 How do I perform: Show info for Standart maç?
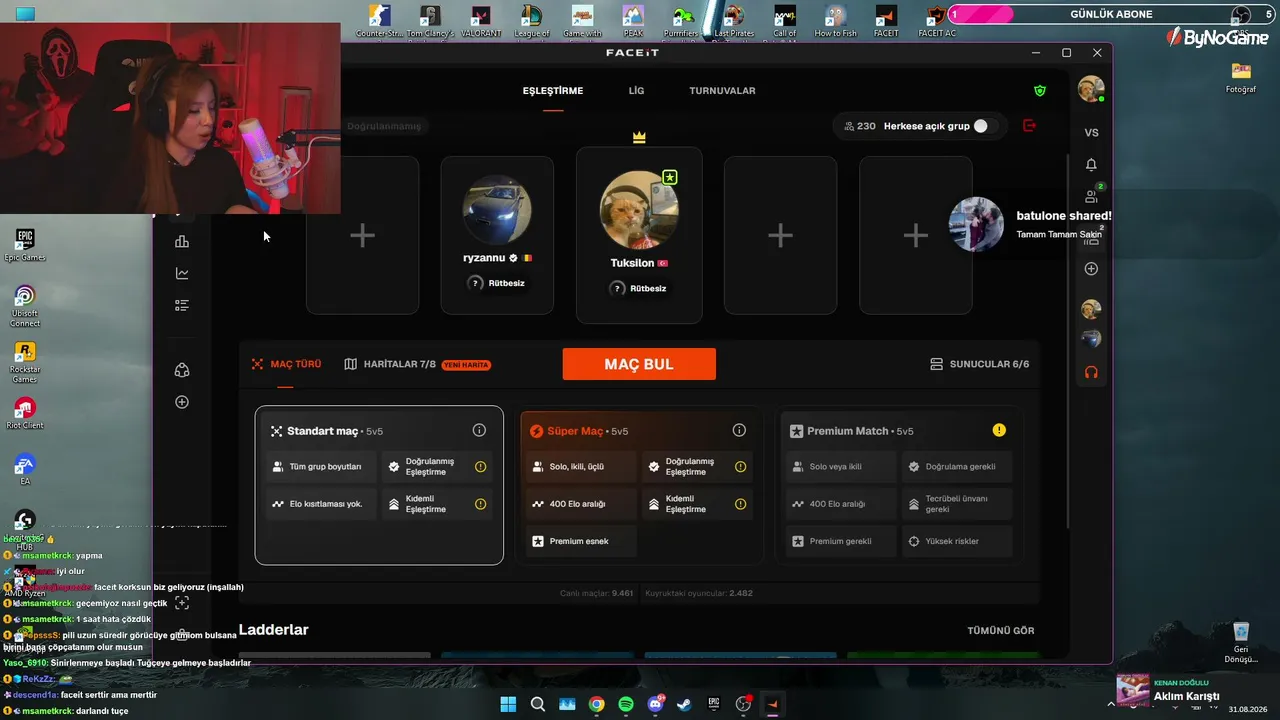[x=479, y=430]
